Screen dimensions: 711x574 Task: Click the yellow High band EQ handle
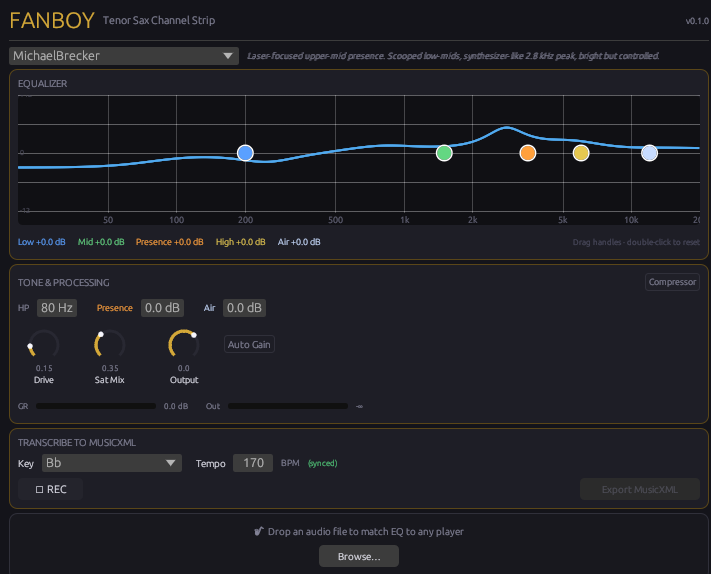point(581,153)
